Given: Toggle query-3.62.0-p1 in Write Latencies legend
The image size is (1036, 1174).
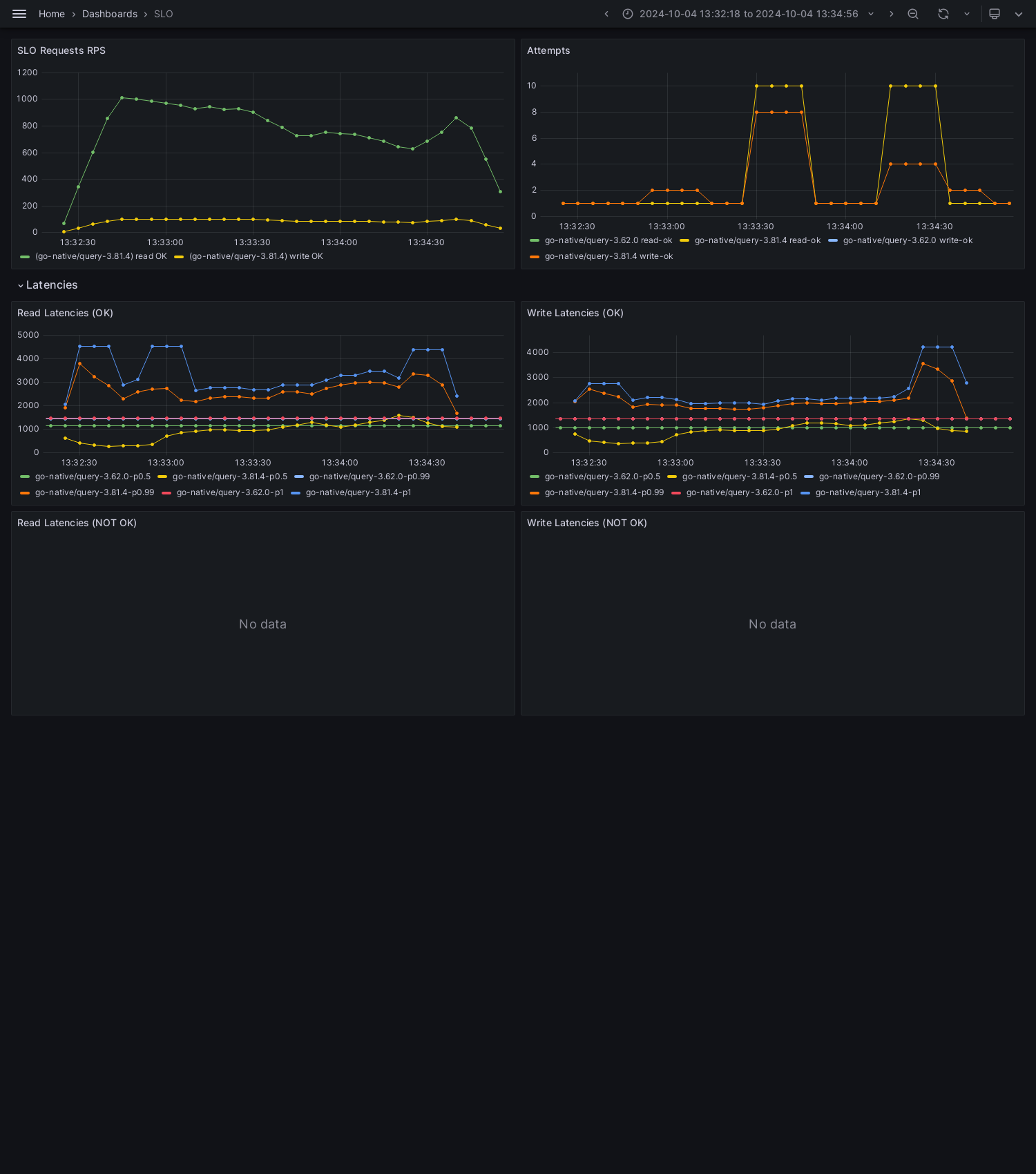Looking at the screenshot, I should pos(740,492).
